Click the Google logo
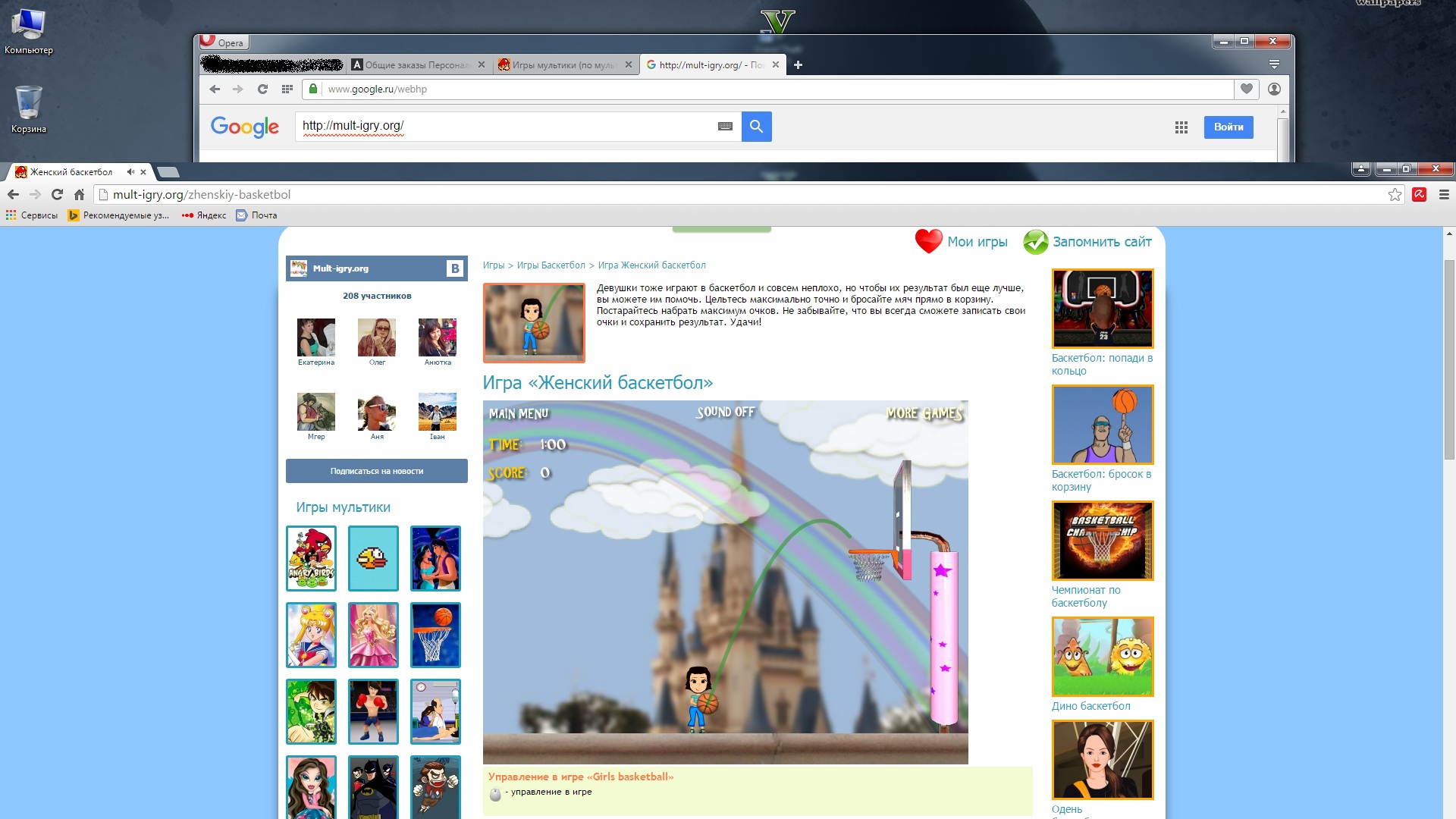The width and height of the screenshot is (1456, 819). click(244, 127)
